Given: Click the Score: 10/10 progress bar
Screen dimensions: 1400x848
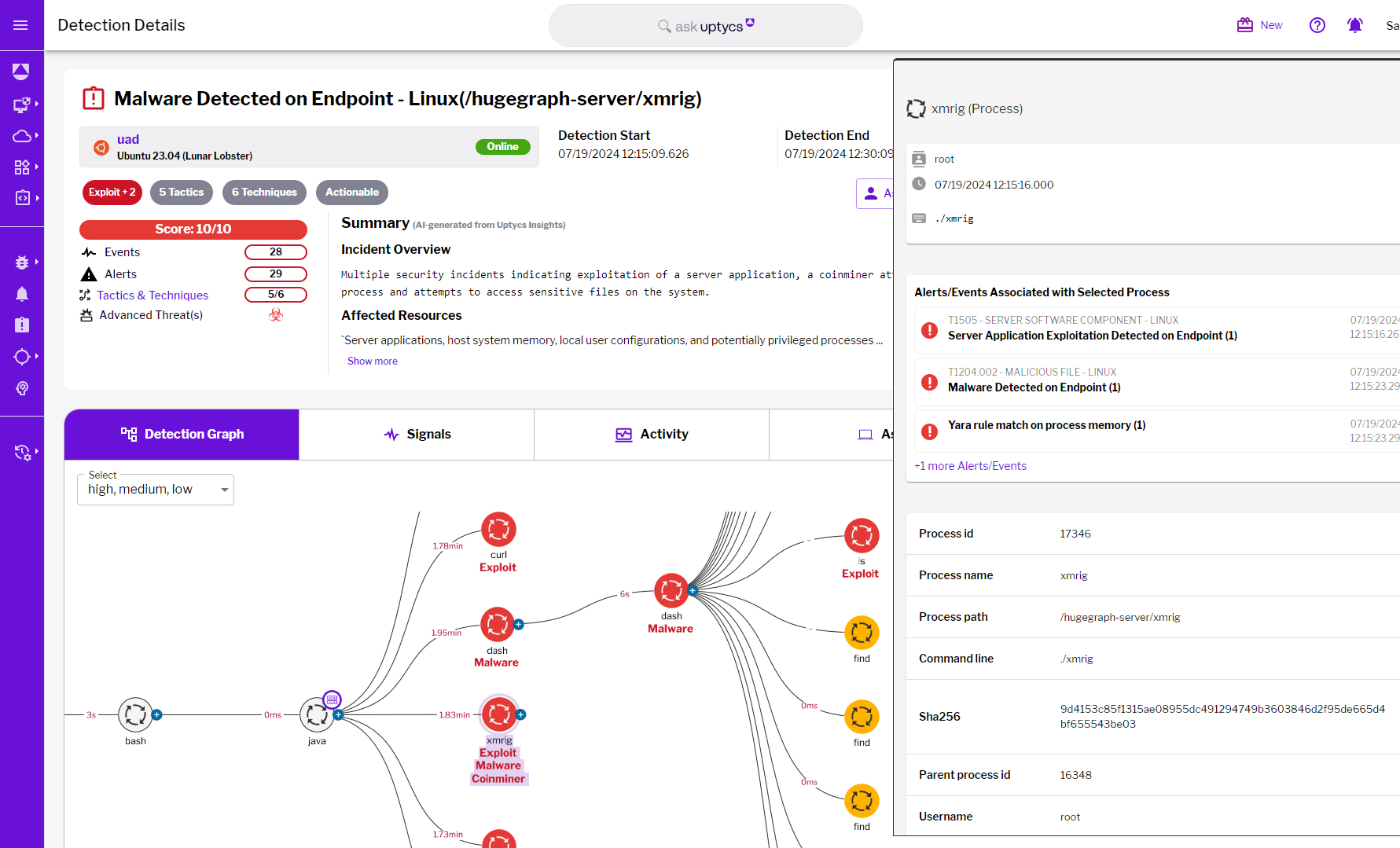Looking at the screenshot, I should (193, 229).
